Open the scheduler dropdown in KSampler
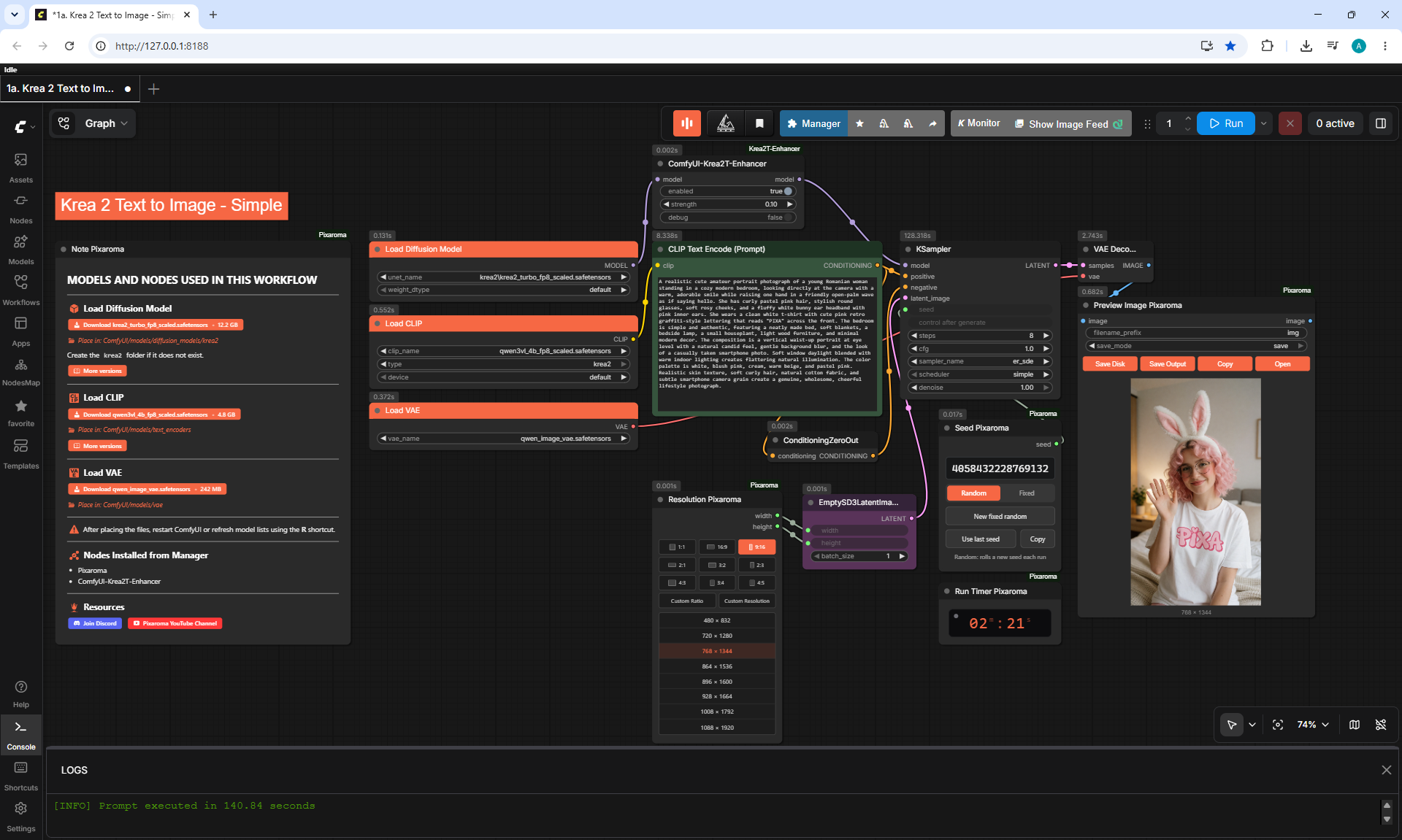 [x=980, y=374]
